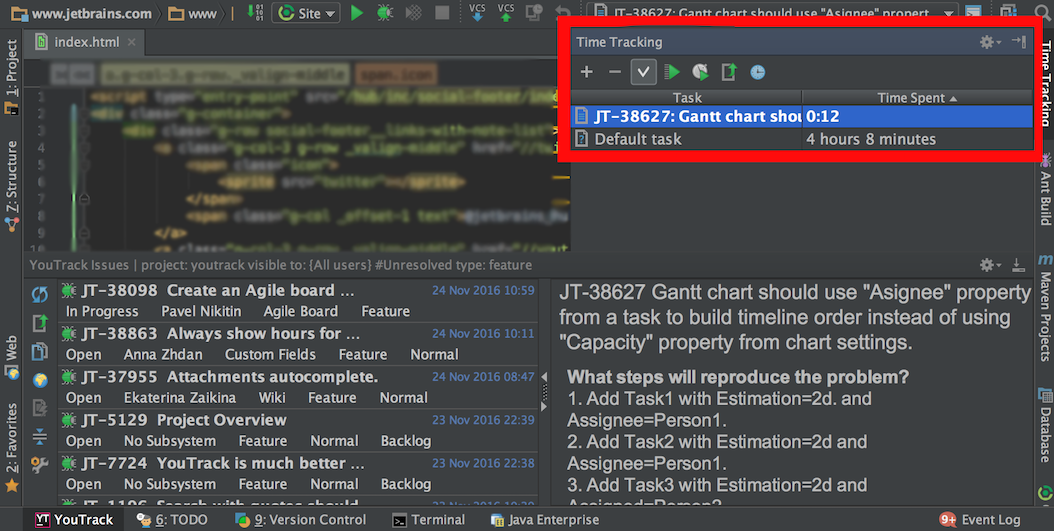This screenshot has height=531, width=1054.
Task: Refresh the YouTrack issues list
Action: tap(40, 294)
